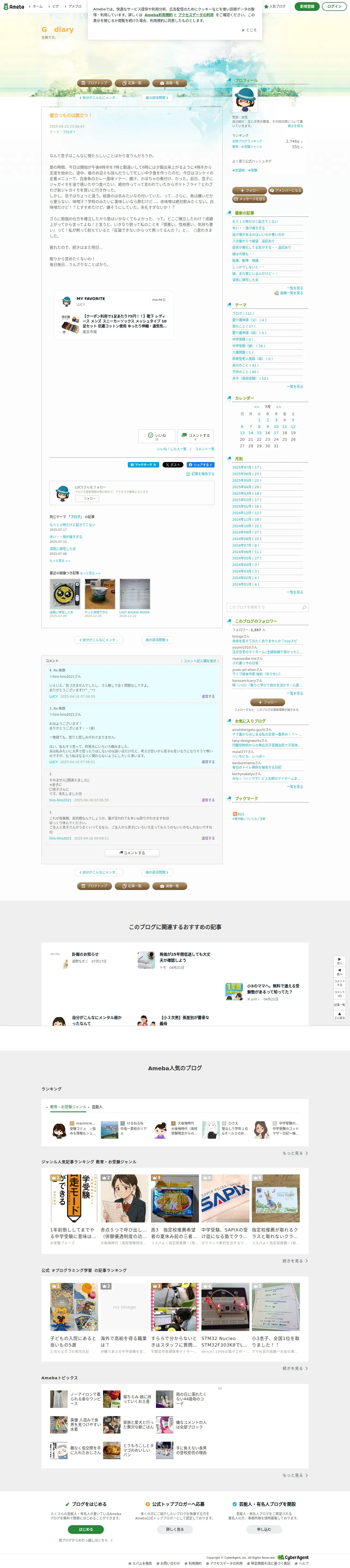This screenshot has height=1568, width=350.
Task: Open the top 記事一覧 tab button
Action: point(132,83)
